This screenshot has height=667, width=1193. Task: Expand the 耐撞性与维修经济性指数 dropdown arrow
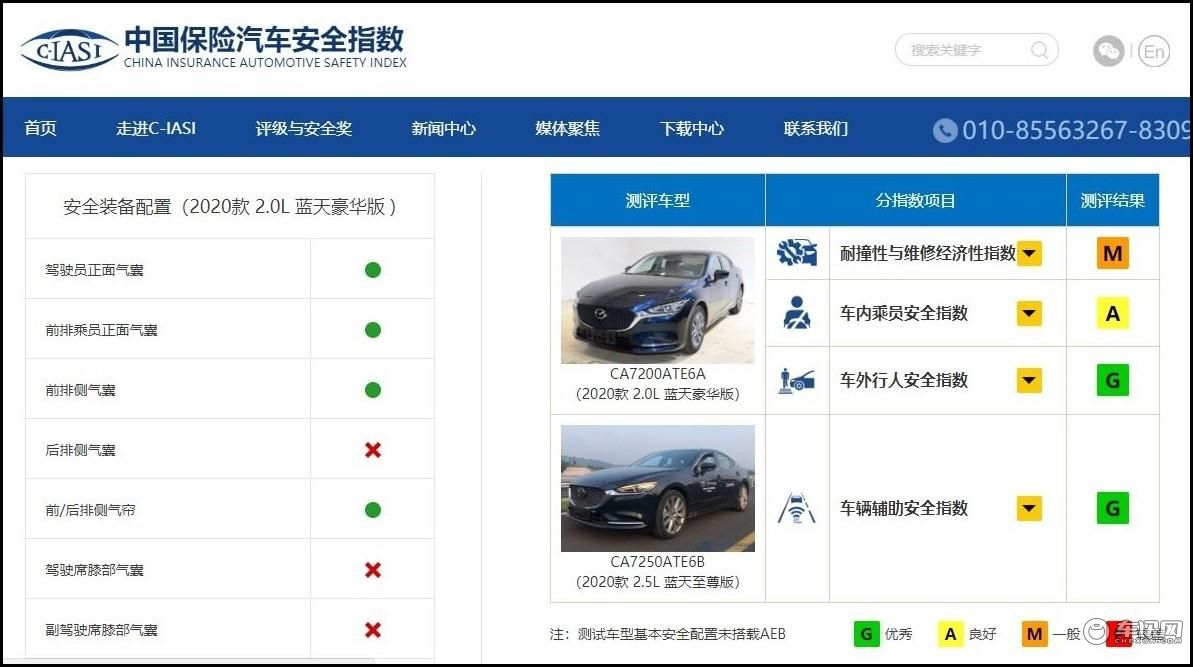click(1029, 253)
